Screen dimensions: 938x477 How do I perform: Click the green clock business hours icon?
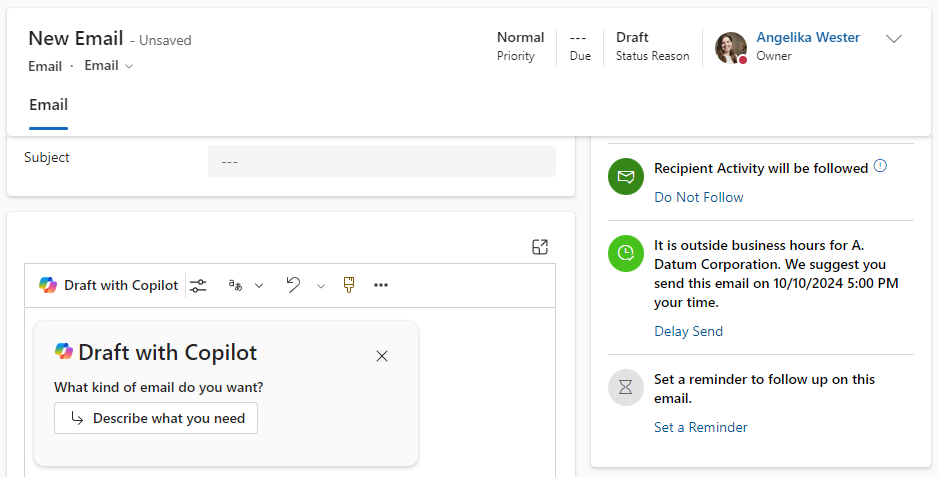click(x=626, y=253)
